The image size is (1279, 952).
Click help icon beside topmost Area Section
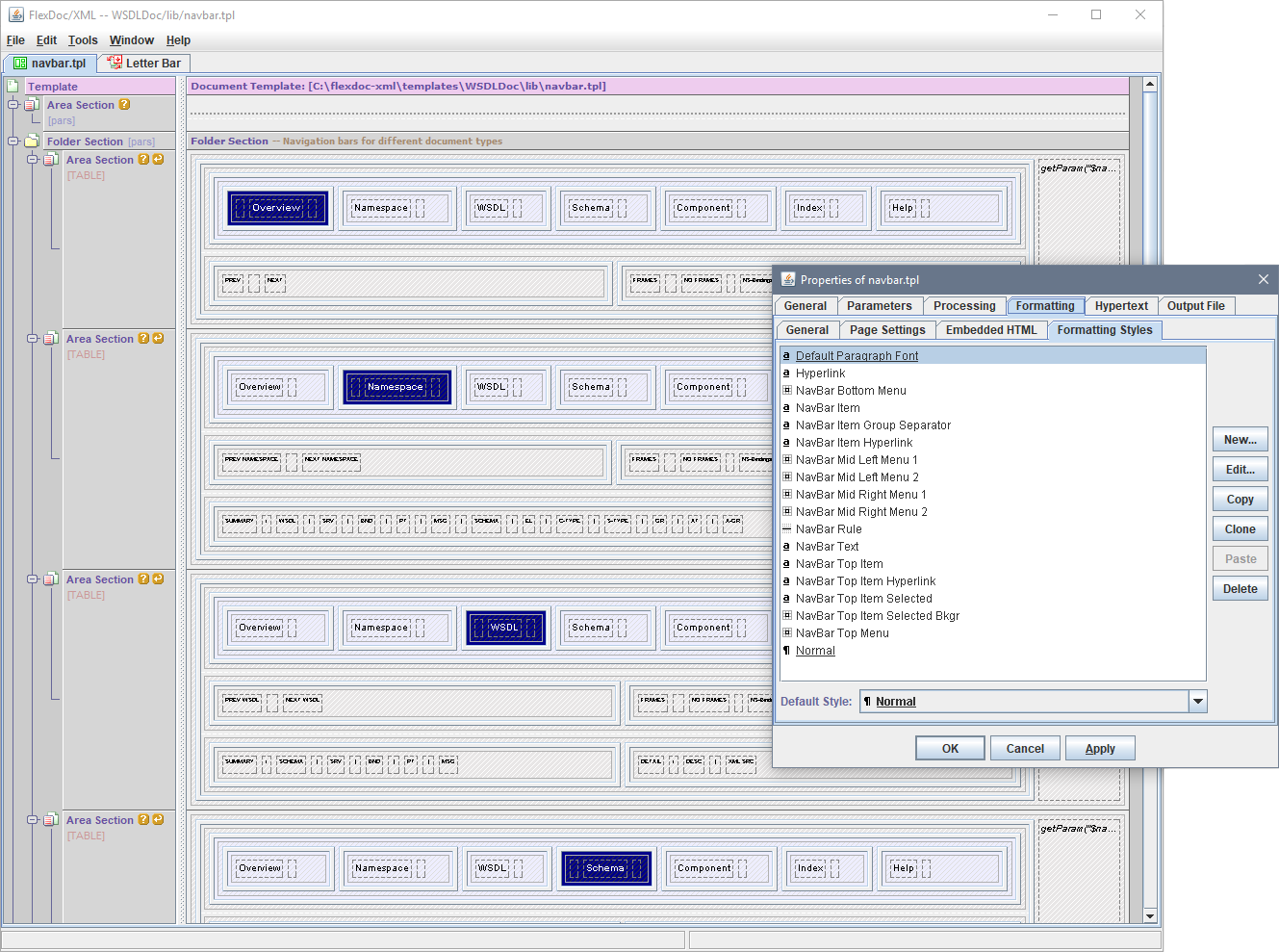pos(124,105)
